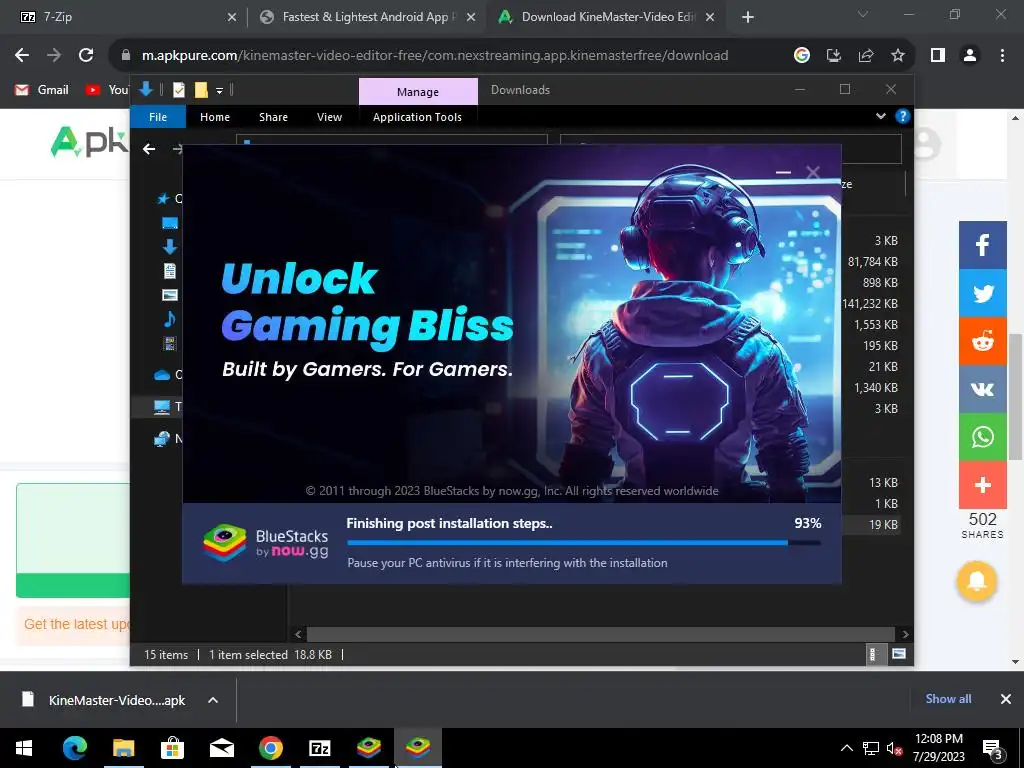Open 7-Zip from the taskbar
The width and height of the screenshot is (1024, 768).
[319, 748]
